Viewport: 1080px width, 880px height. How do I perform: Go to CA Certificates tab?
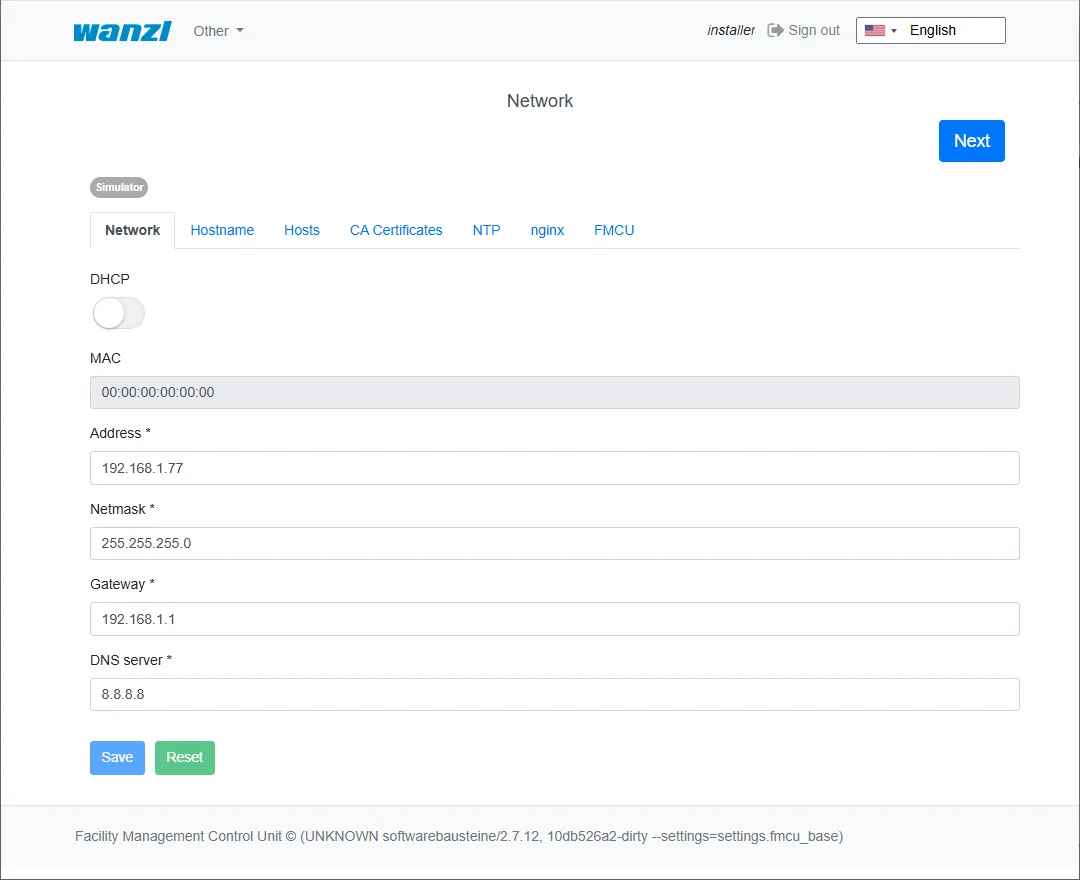tap(396, 230)
